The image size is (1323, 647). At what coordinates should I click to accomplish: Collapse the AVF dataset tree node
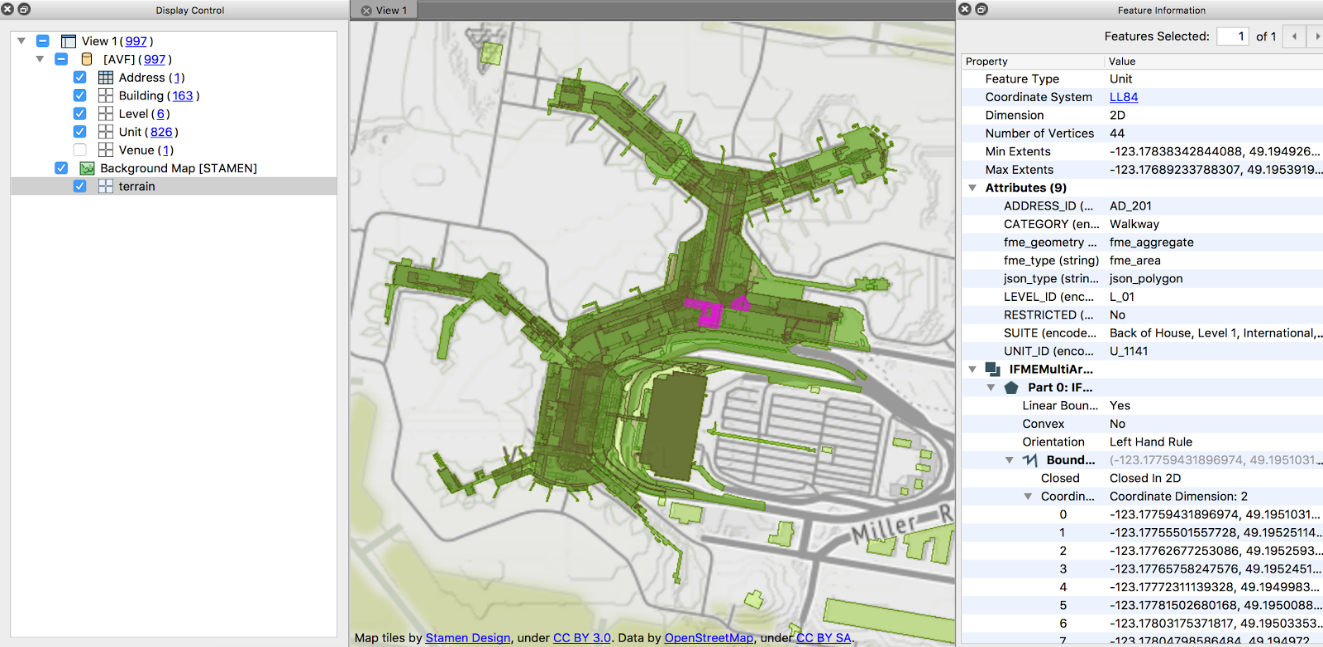click(x=40, y=60)
